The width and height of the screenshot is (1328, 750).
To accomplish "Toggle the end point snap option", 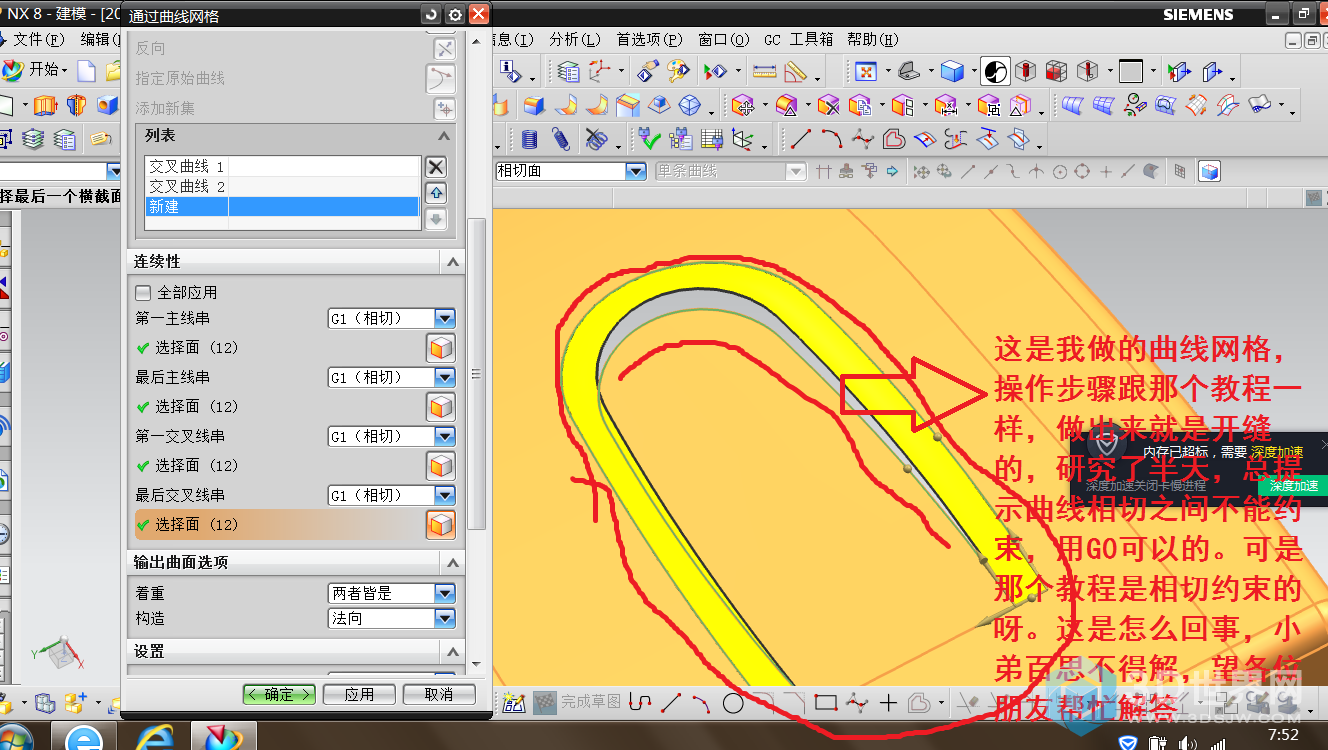I will coord(968,171).
